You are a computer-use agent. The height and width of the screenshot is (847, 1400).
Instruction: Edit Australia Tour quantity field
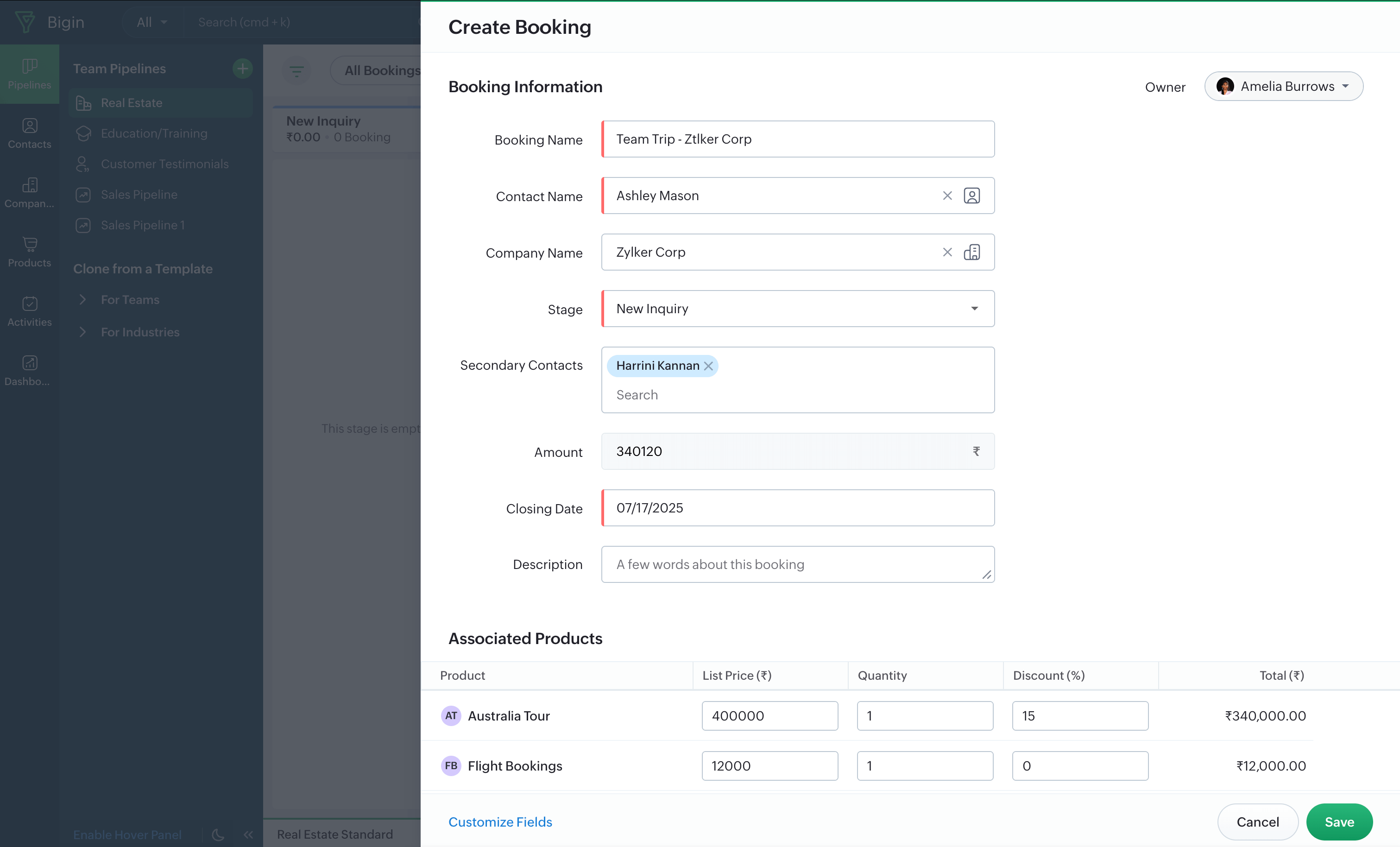[x=925, y=716]
